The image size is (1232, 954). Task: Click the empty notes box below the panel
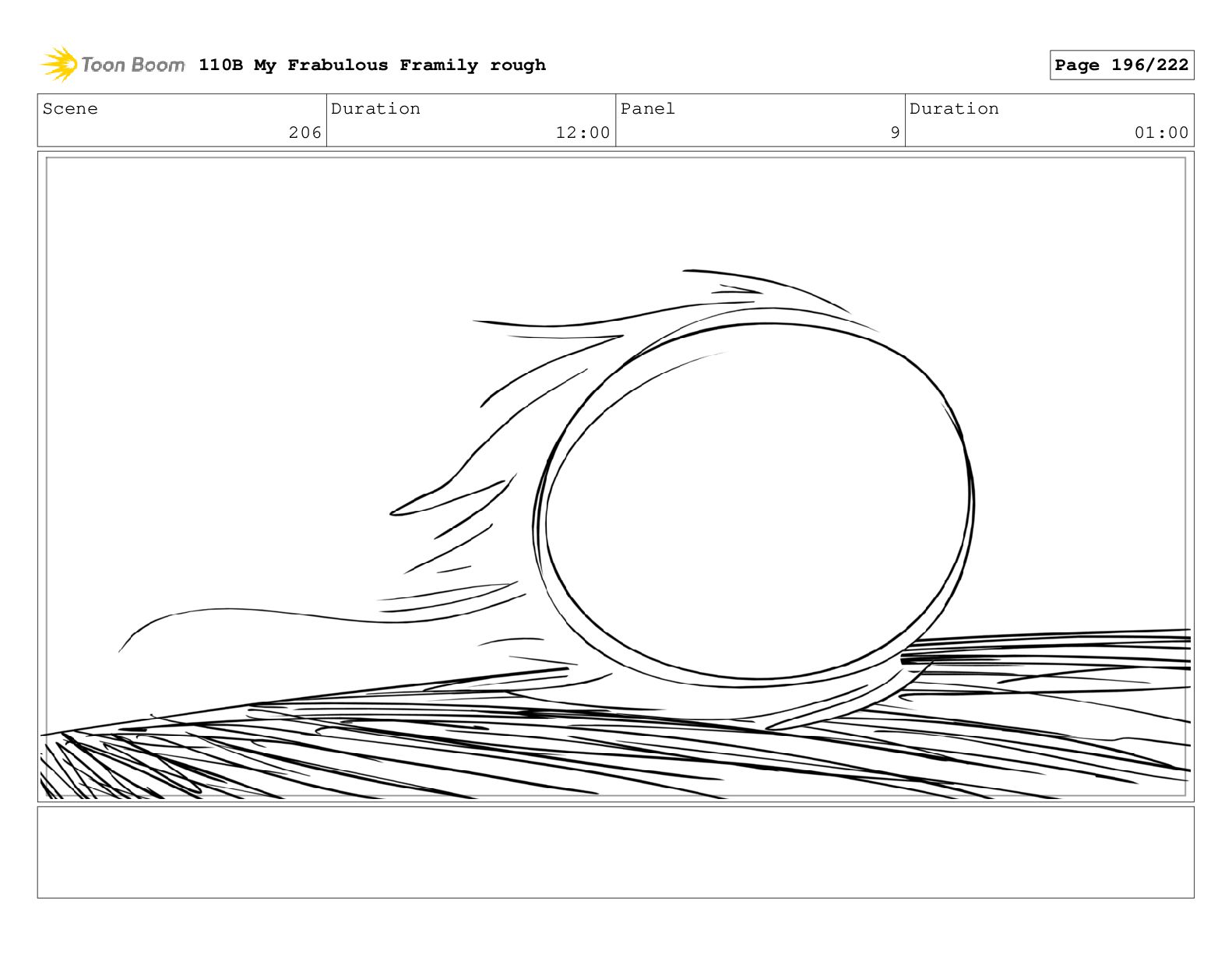point(615,852)
